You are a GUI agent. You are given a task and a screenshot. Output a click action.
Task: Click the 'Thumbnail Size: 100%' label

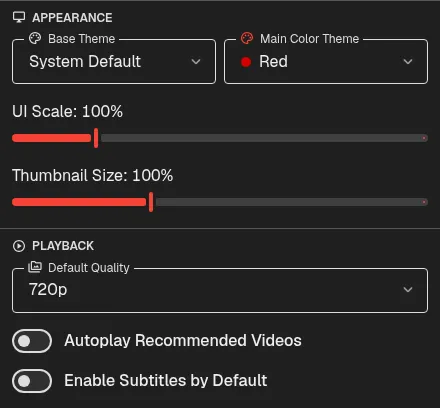92,175
